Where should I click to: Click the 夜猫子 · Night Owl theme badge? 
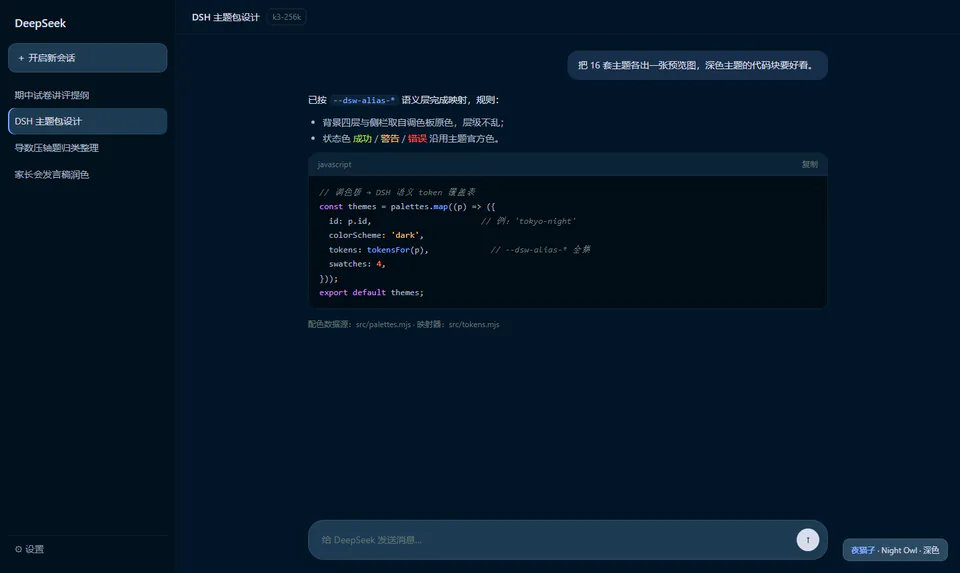pyautogui.click(x=894, y=550)
